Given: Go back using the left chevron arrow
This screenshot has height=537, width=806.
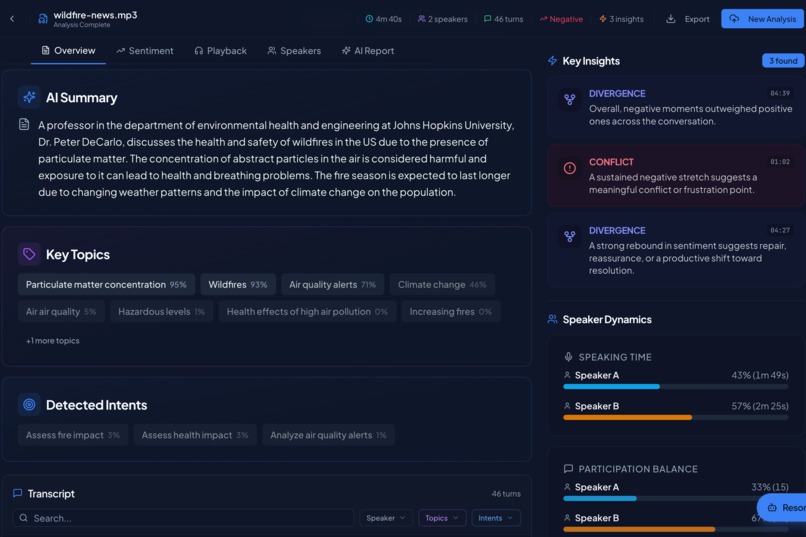Looking at the screenshot, I should click(x=12, y=19).
